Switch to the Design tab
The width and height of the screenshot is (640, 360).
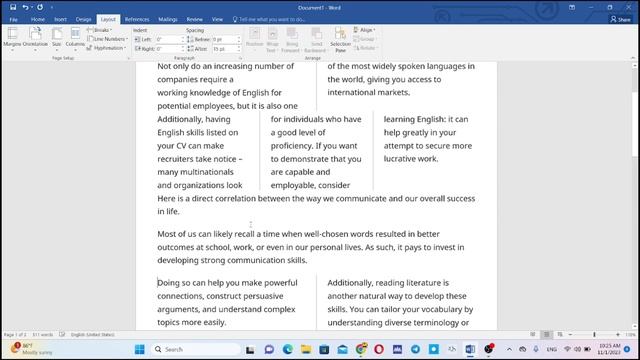tap(83, 19)
